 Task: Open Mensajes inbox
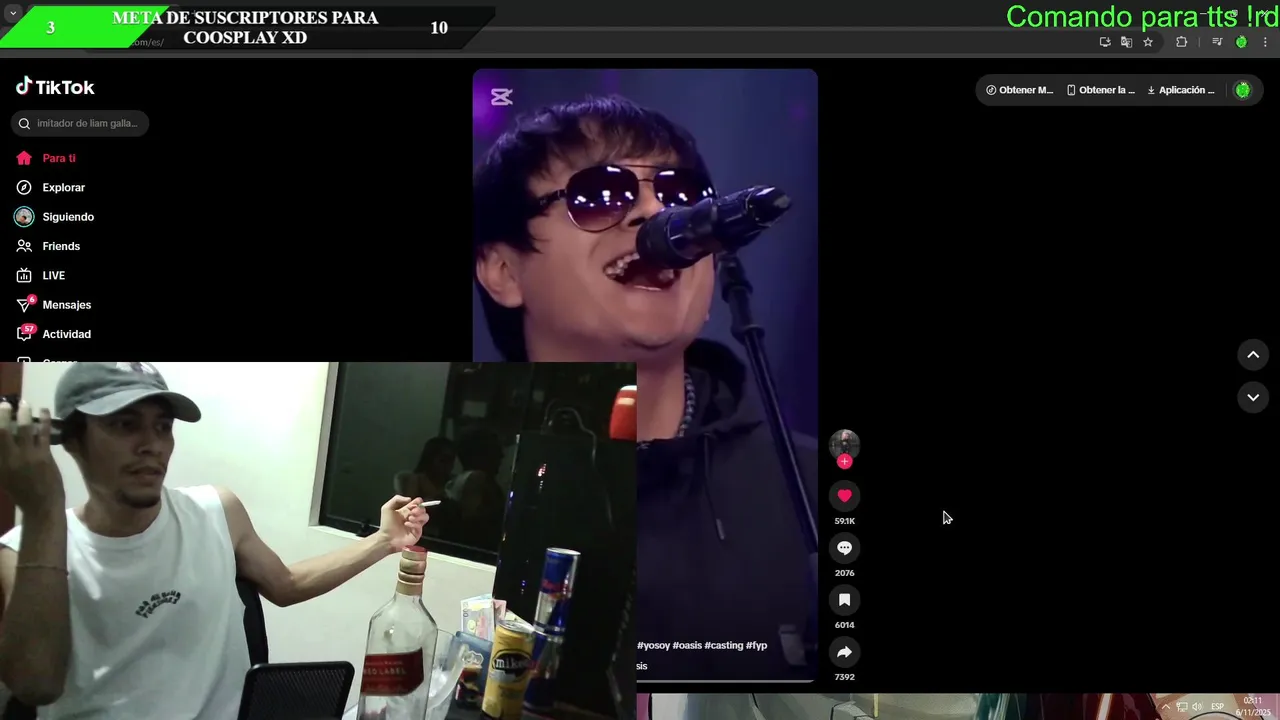click(66, 305)
